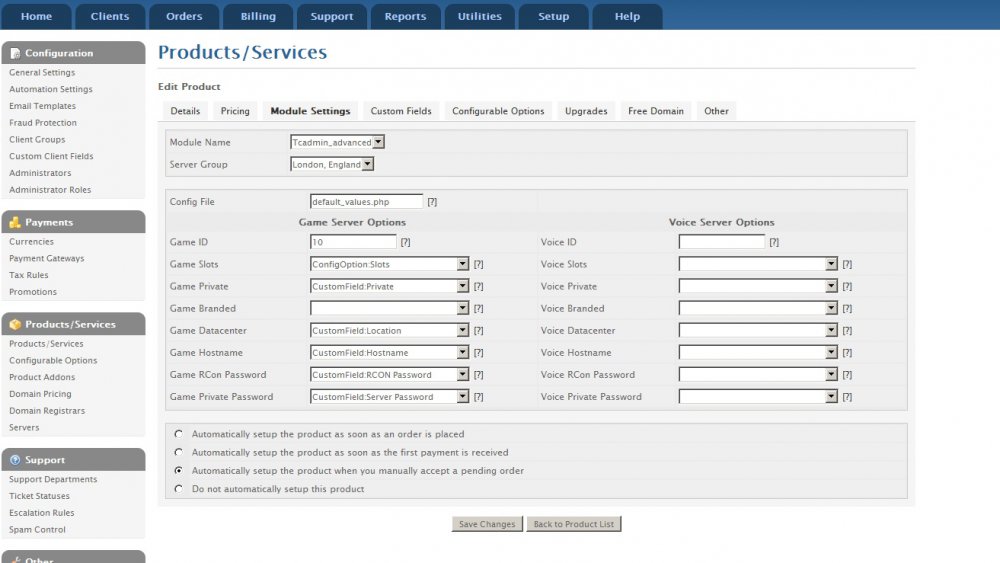Click the Products/Services box icon in sidebar
This screenshot has width=1000, height=563.
click(x=15, y=324)
